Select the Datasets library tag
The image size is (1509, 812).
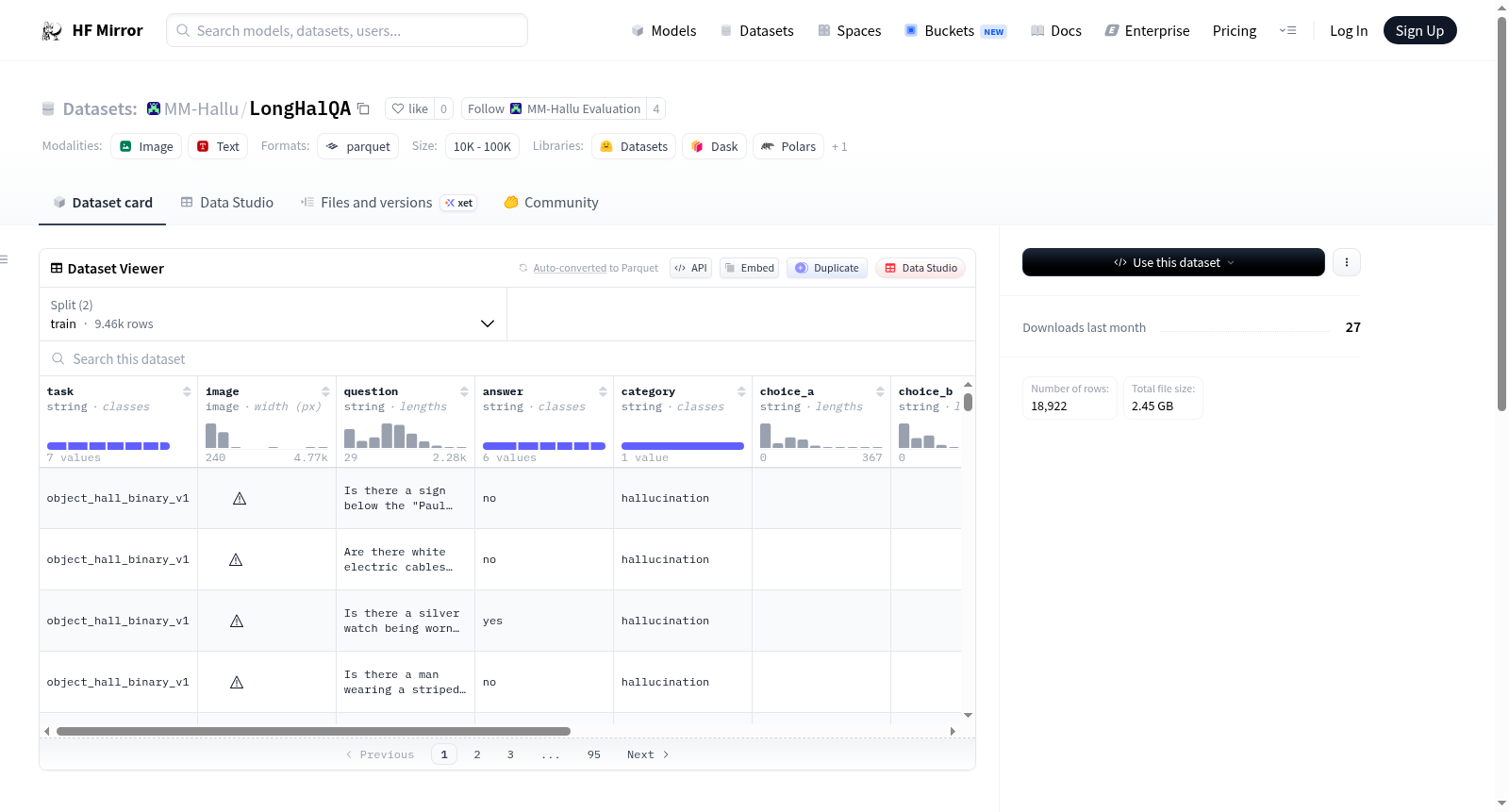[634, 146]
